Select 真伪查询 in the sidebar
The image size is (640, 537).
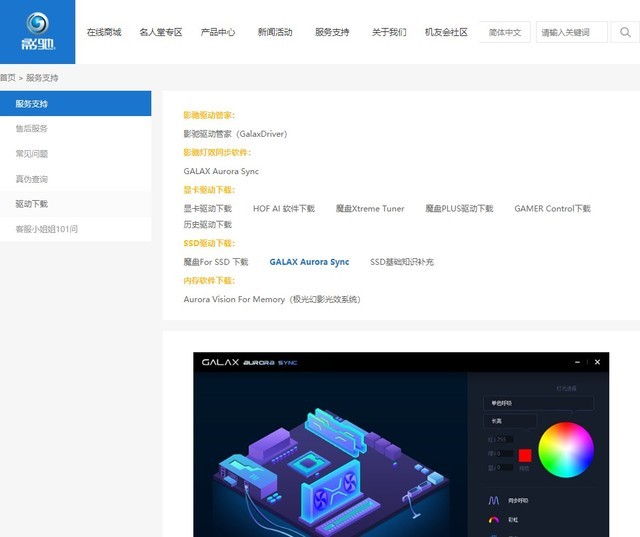[x=76, y=179]
